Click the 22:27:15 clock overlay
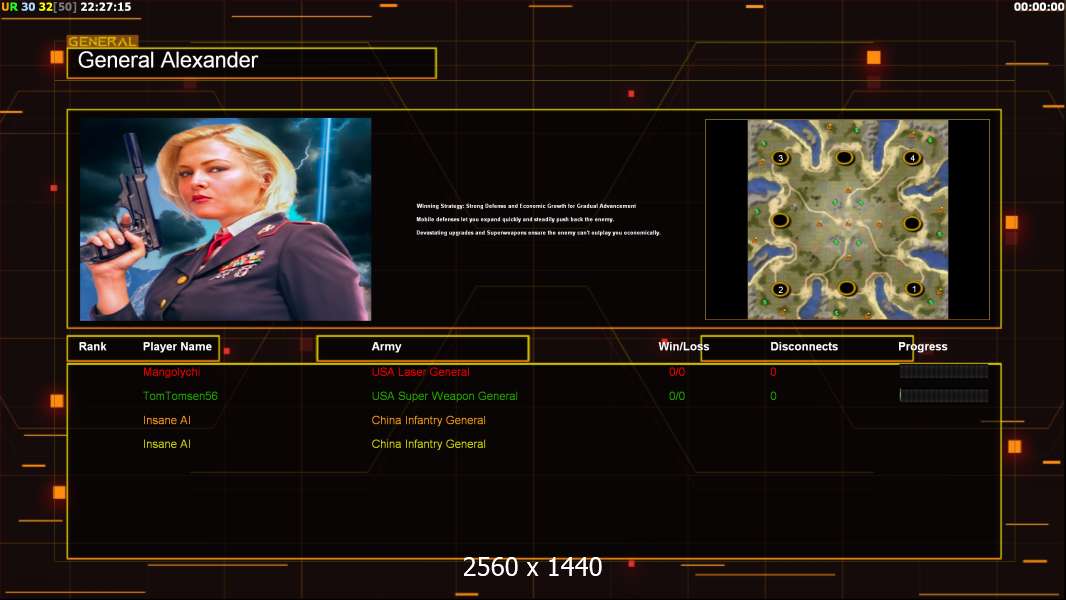Image resolution: width=1066 pixels, height=600 pixels. [105, 7]
